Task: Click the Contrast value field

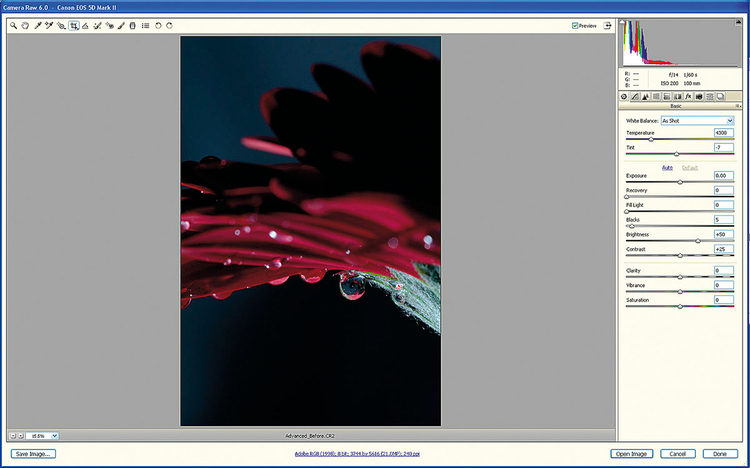Action: pyautogui.click(x=724, y=249)
